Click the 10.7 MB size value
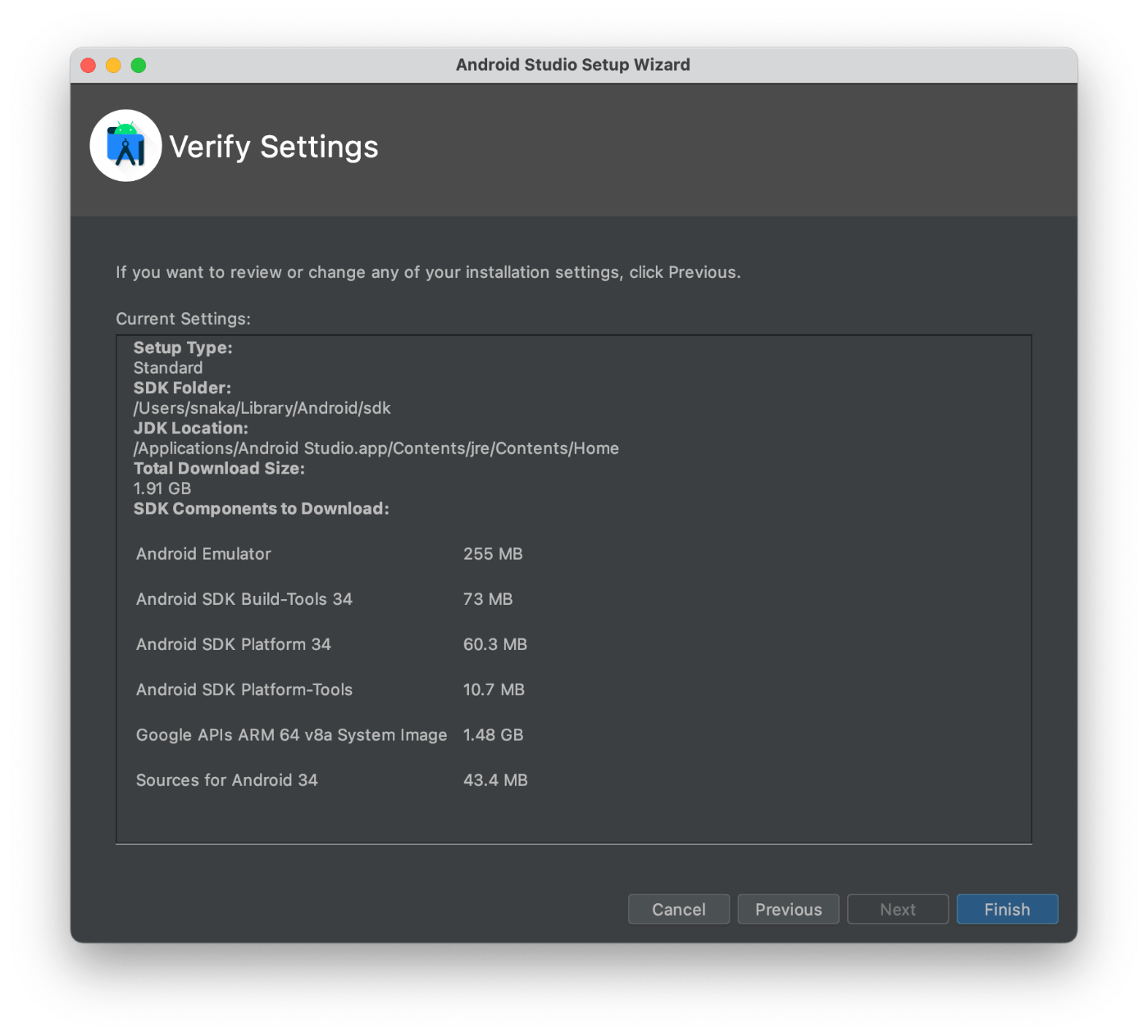 (494, 689)
